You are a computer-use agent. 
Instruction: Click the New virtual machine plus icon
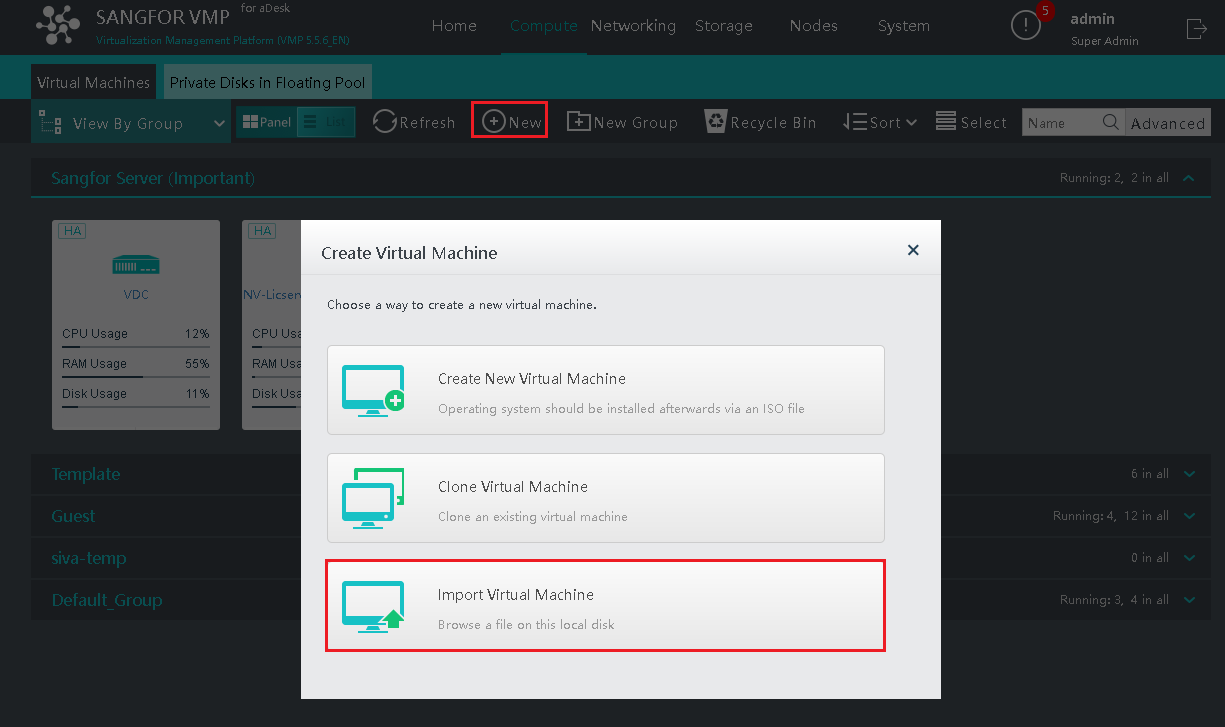click(494, 122)
